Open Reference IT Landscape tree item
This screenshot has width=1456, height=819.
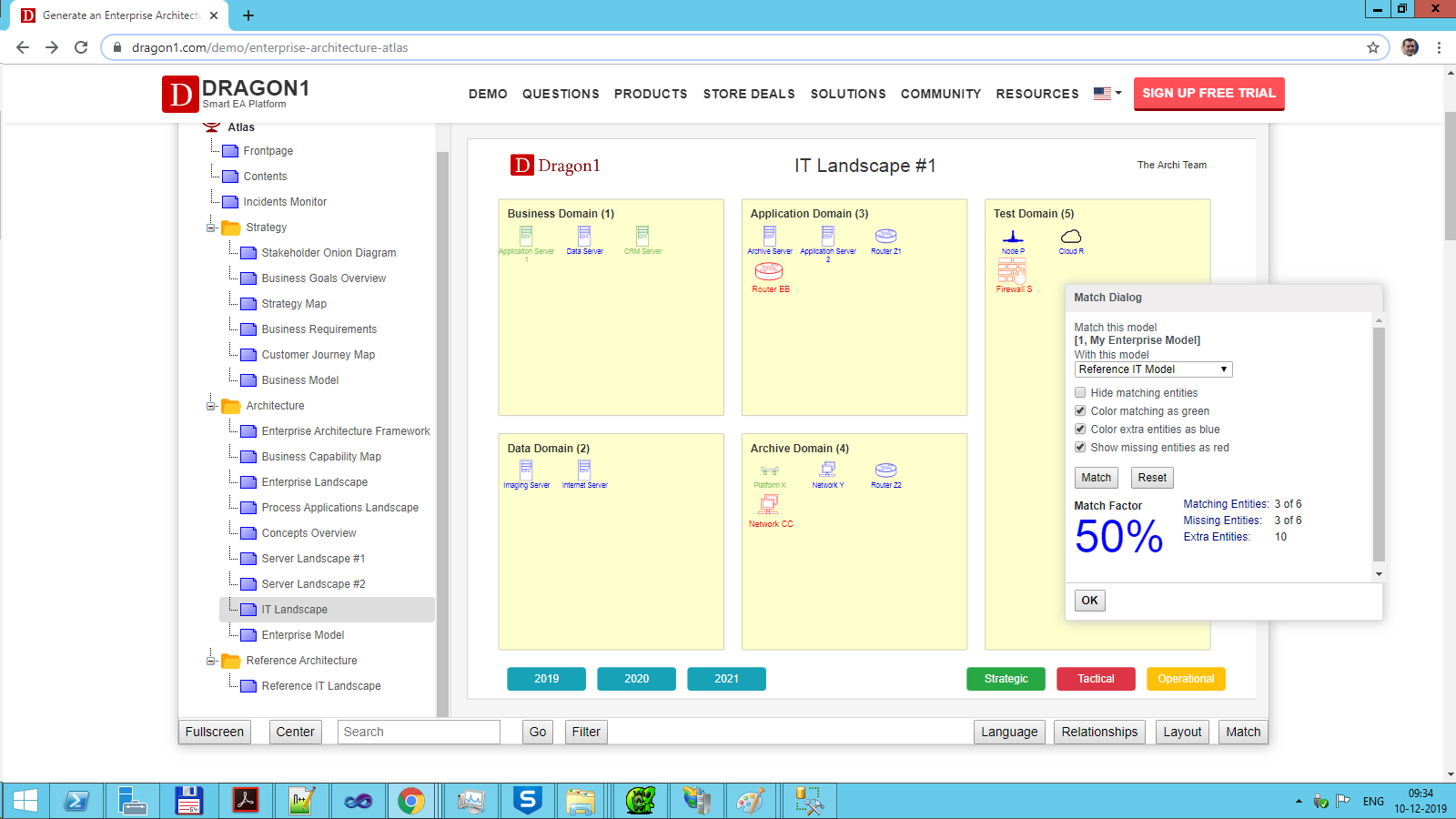pos(320,686)
